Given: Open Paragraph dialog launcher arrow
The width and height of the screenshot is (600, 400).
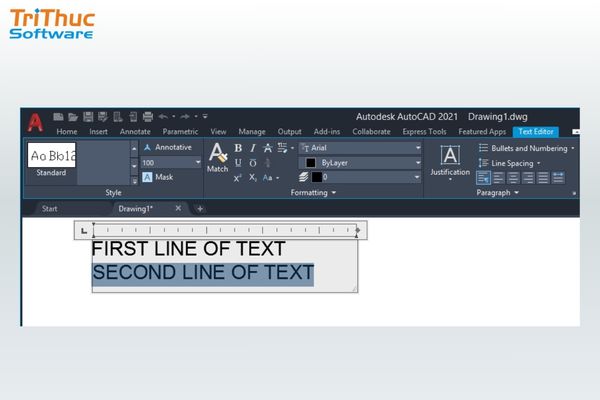Looking at the screenshot, I should pos(574,193).
